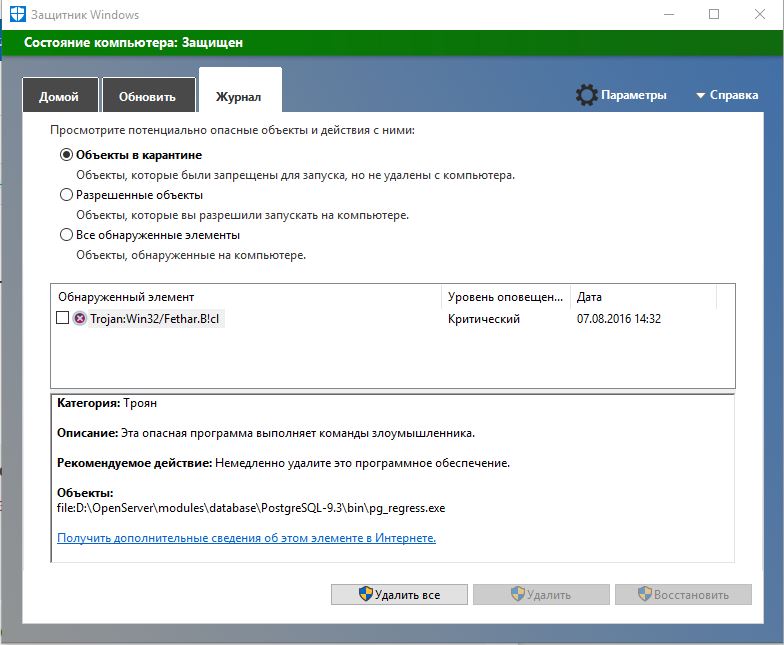Open the Обновить tab
This screenshot has height=645, width=784.
point(147,97)
